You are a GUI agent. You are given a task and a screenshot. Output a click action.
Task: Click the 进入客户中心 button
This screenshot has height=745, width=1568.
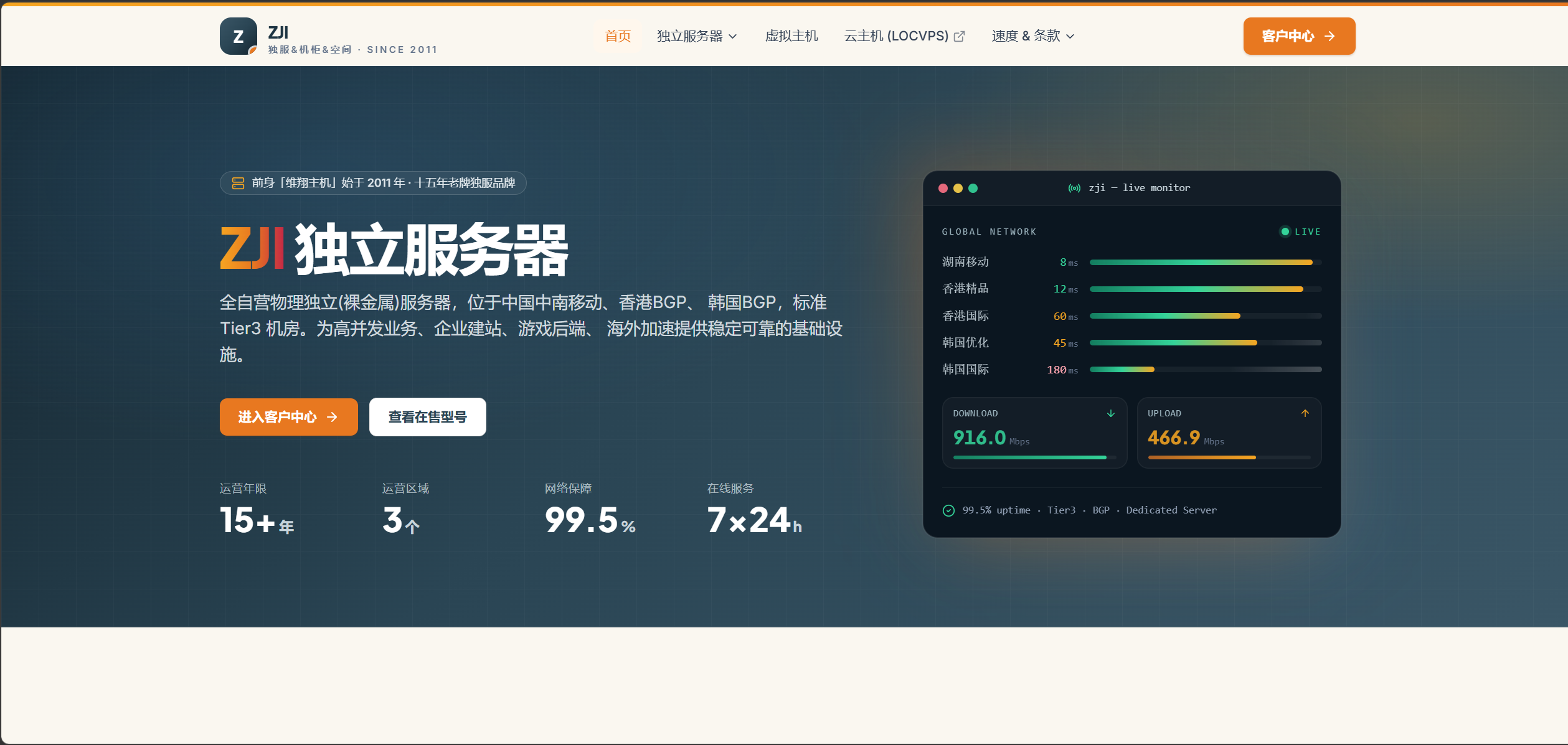click(288, 417)
